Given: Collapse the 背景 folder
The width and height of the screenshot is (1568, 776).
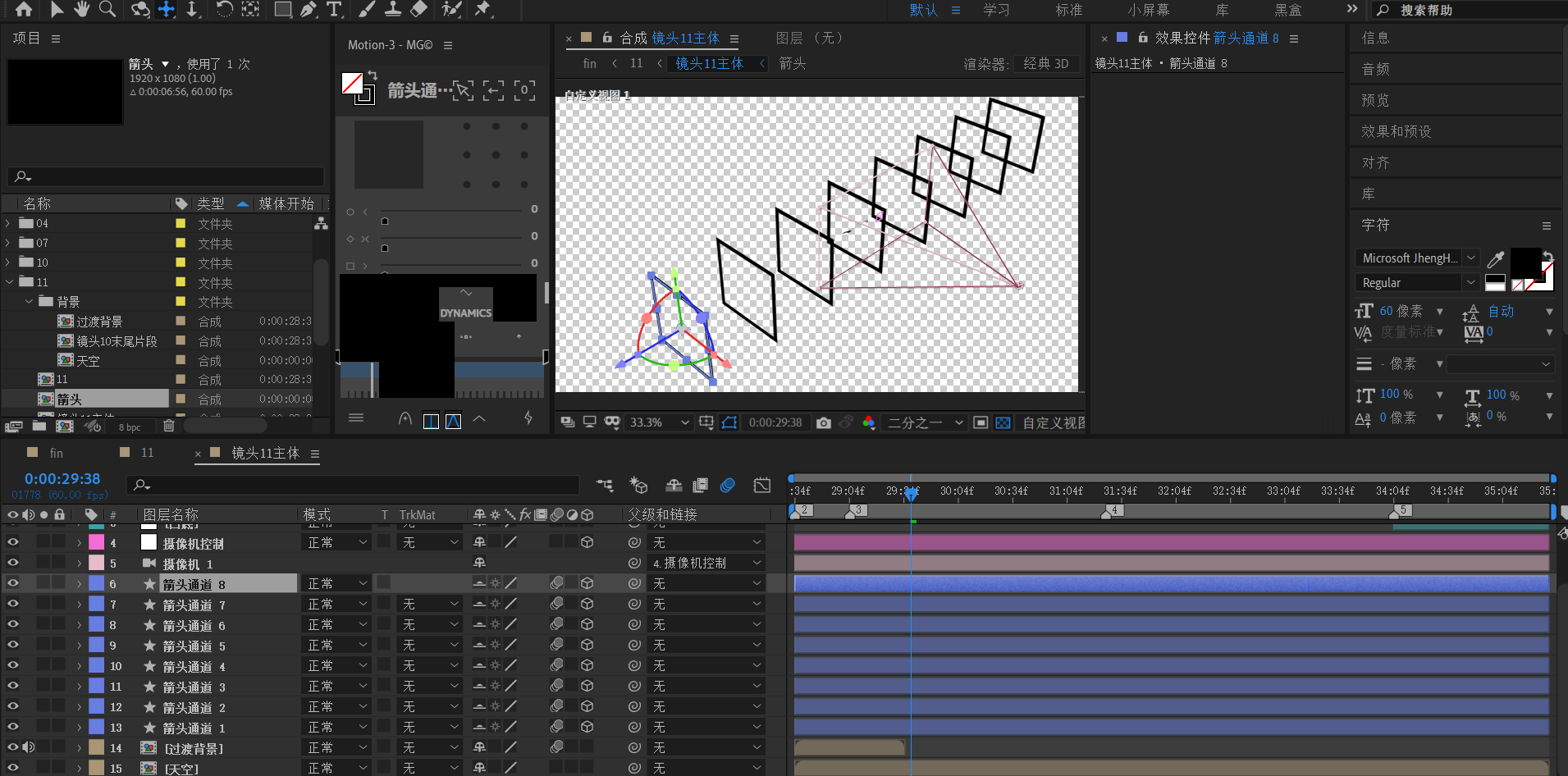Looking at the screenshot, I should pyautogui.click(x=29, y=302).
